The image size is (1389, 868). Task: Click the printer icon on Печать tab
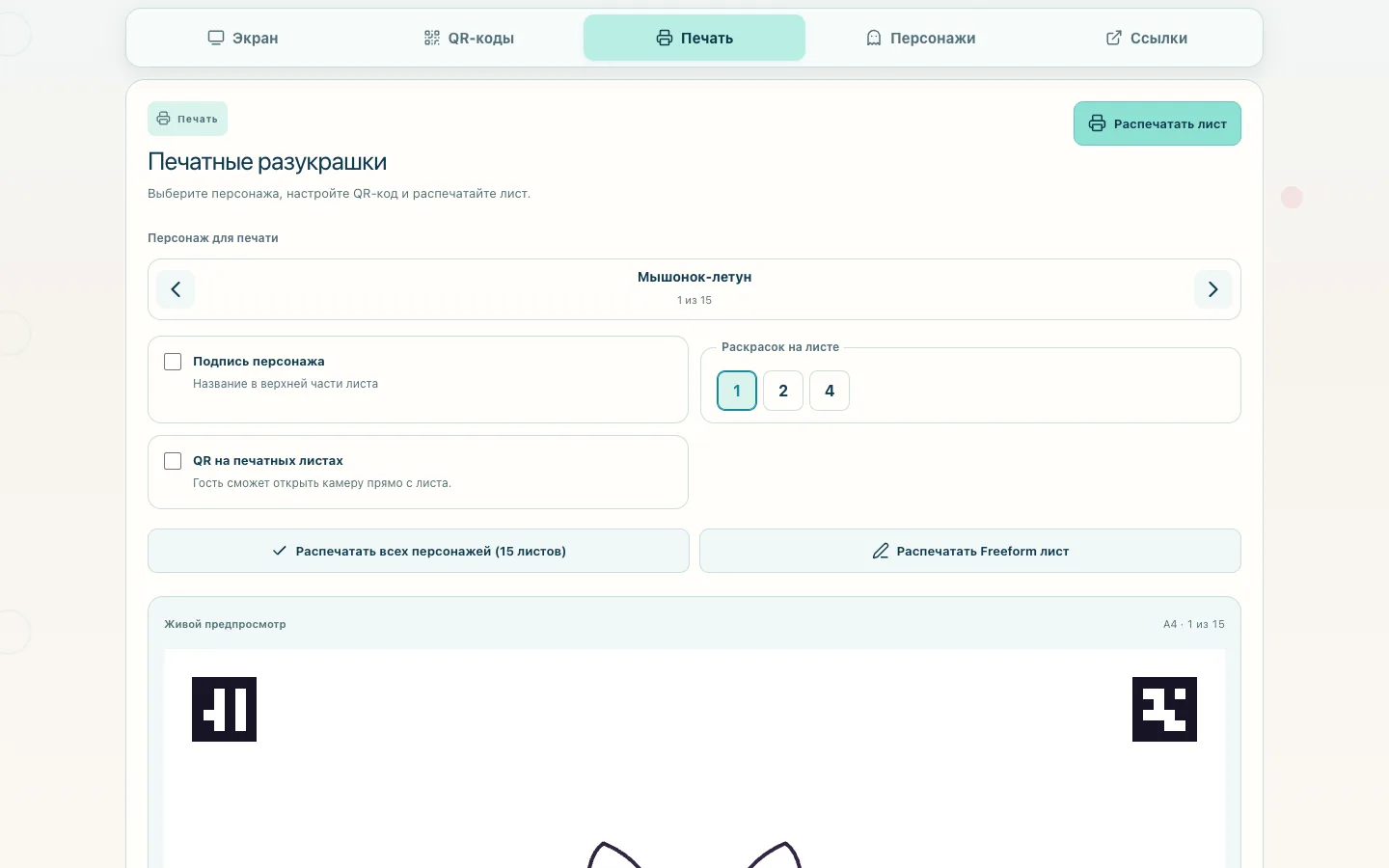tap(665, 38)
